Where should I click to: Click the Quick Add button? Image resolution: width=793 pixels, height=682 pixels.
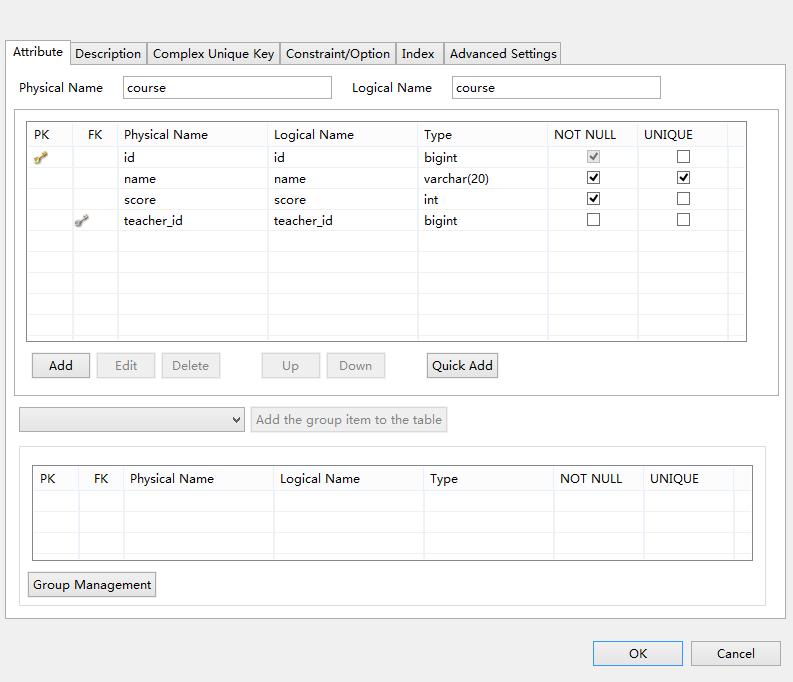pos(462,366)
